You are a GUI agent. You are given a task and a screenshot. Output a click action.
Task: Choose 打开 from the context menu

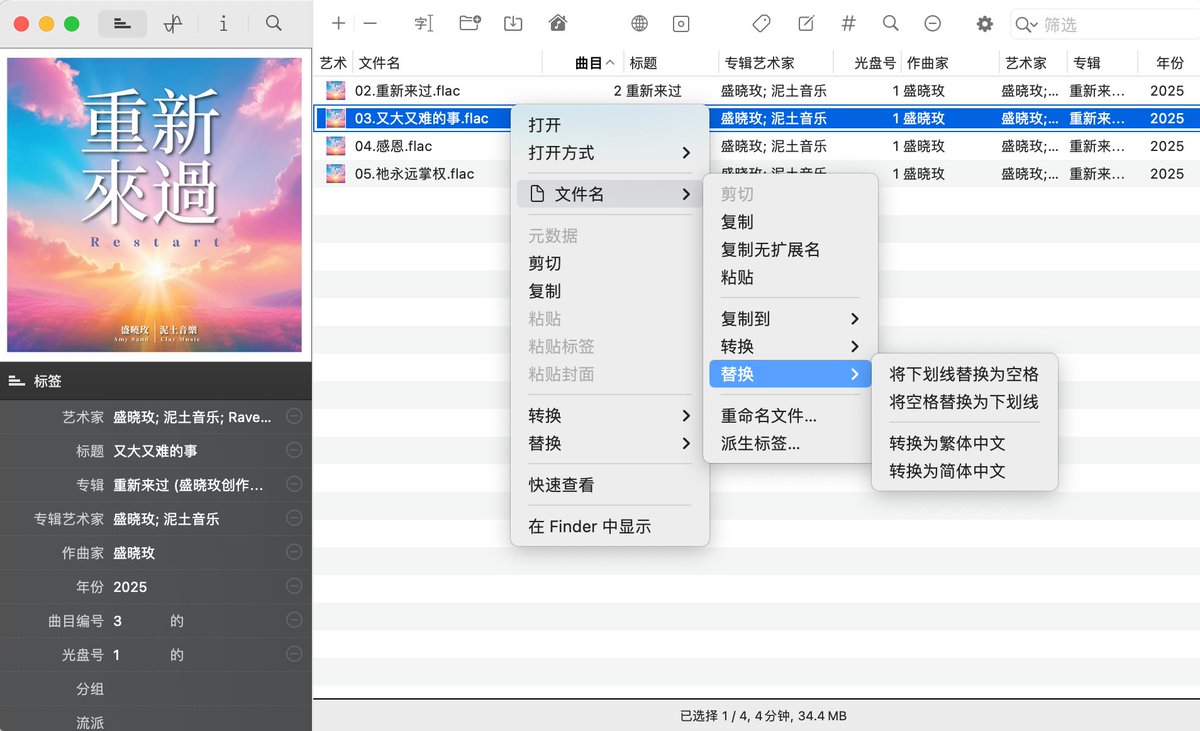[x=610, y=125]
